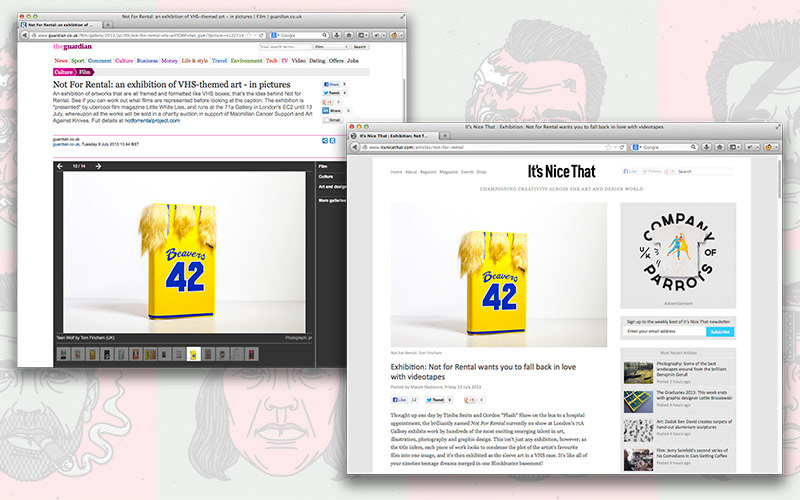Reload the Guardian page using the refresh icon
The width and height of the screenshot is (800, 500).
click(262, 35)
